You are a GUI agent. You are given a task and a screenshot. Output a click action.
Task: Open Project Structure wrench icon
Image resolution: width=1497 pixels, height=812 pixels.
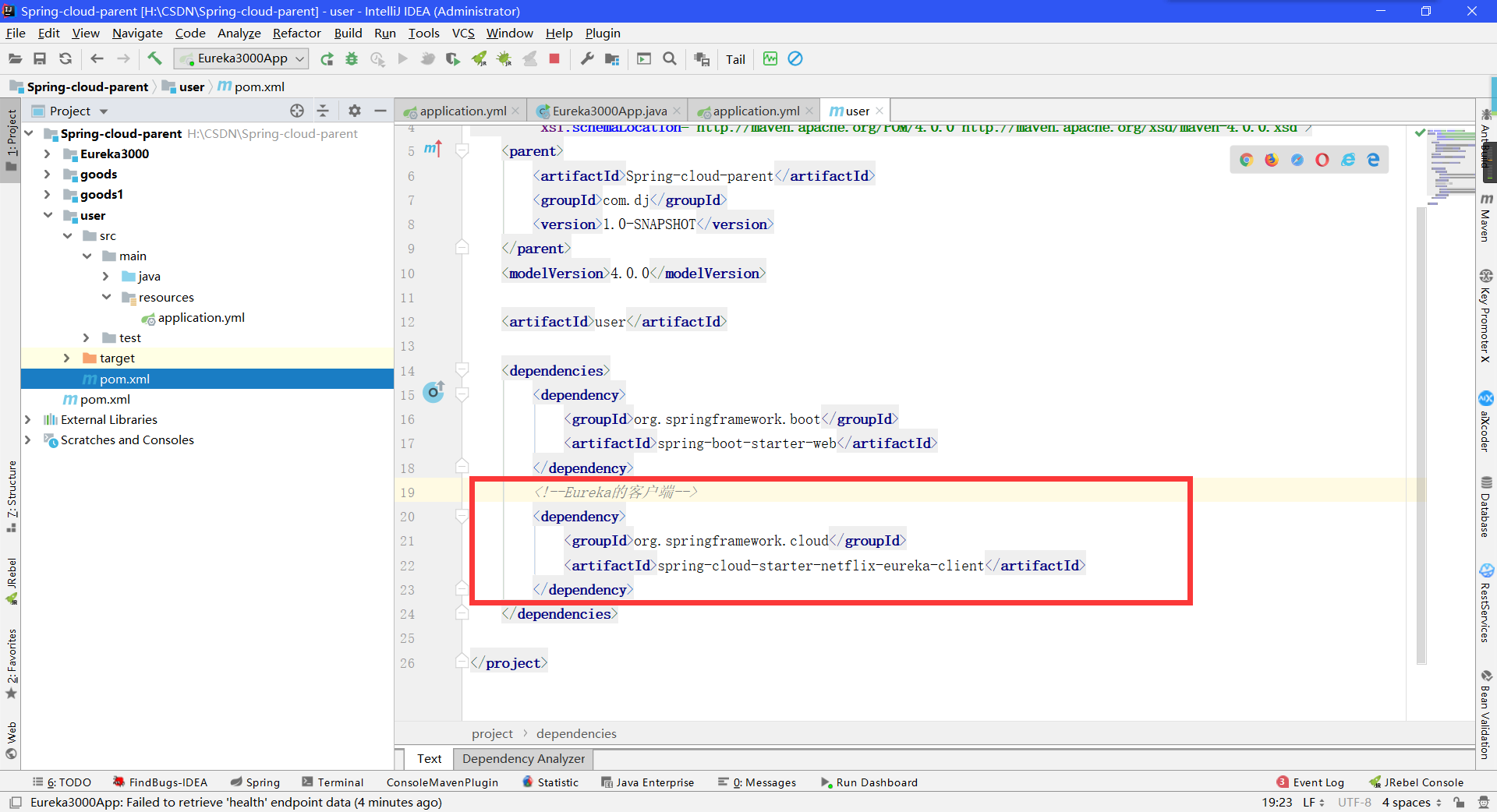pos(587,58)
